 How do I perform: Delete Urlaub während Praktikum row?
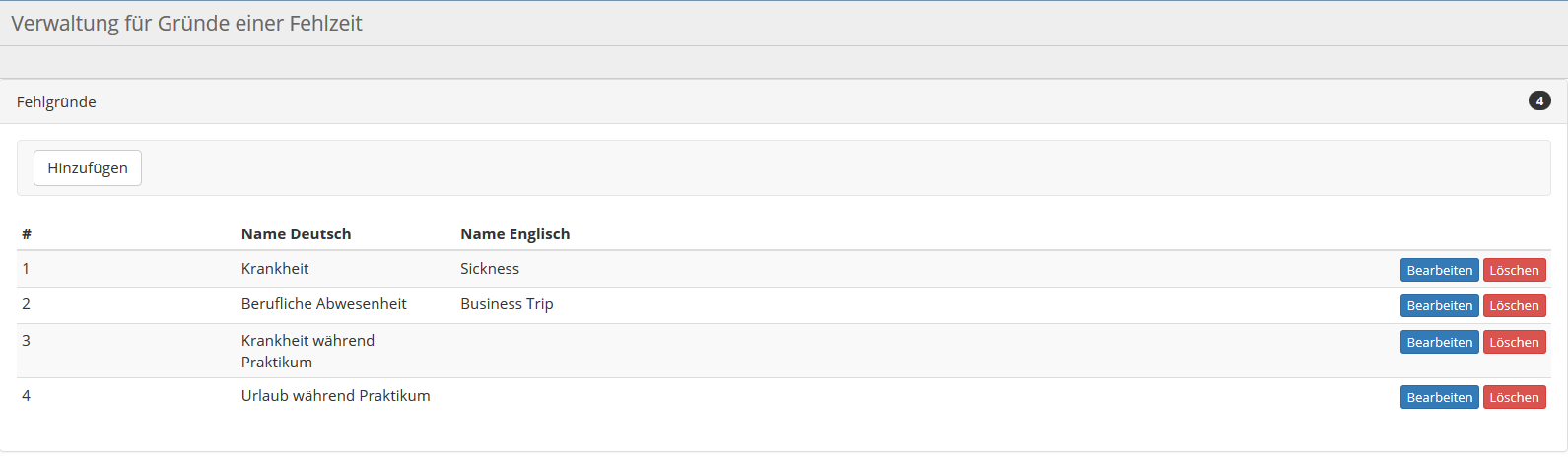tap(1514, 397)
